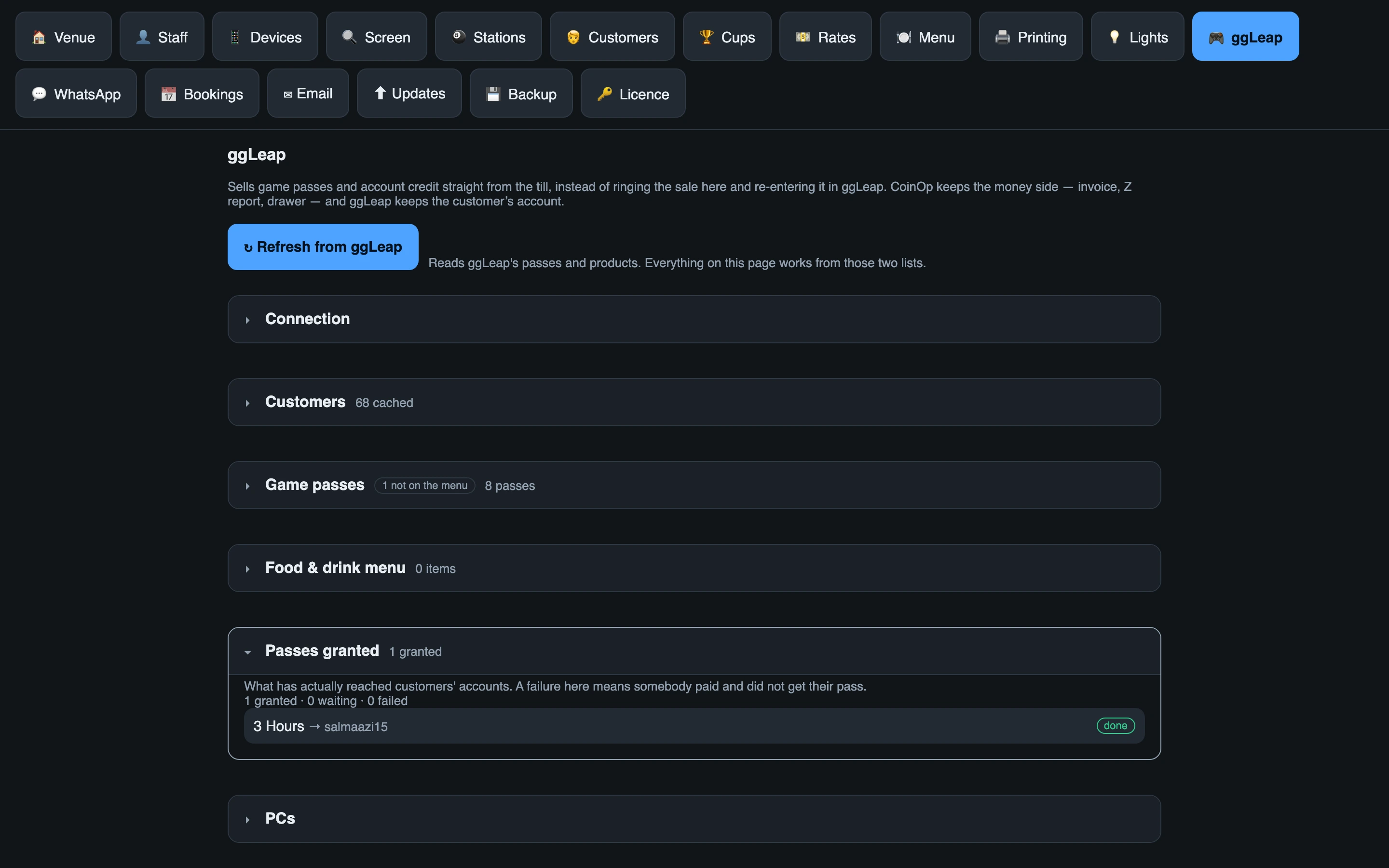Click the light bulb icon on the Lights tab
Screen dimensions: 1389x868
coord(1114,37)
